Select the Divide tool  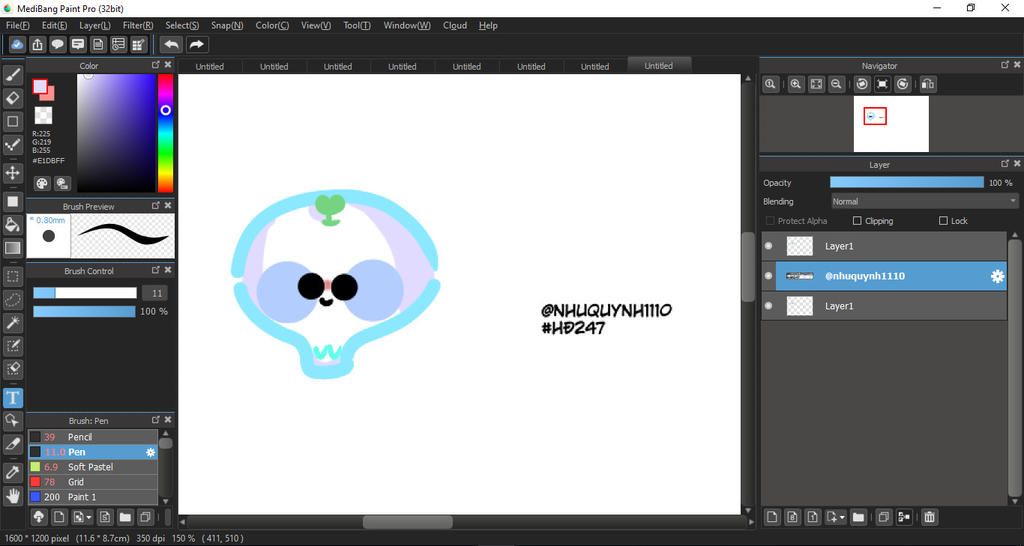point(12,444)
